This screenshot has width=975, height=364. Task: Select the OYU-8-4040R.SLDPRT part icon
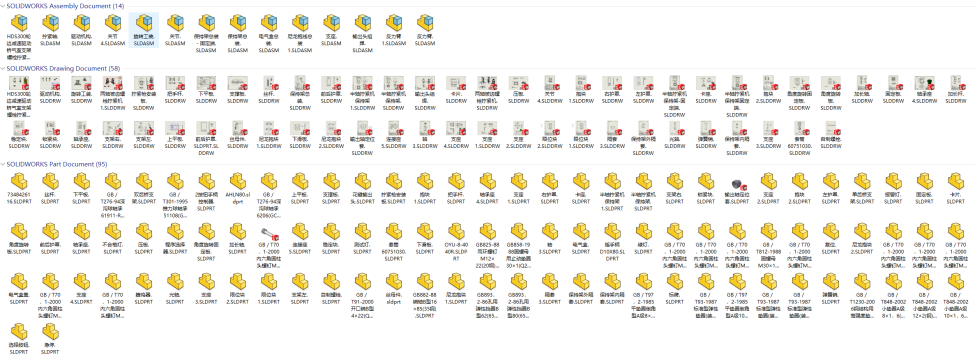tap(456, 232)
